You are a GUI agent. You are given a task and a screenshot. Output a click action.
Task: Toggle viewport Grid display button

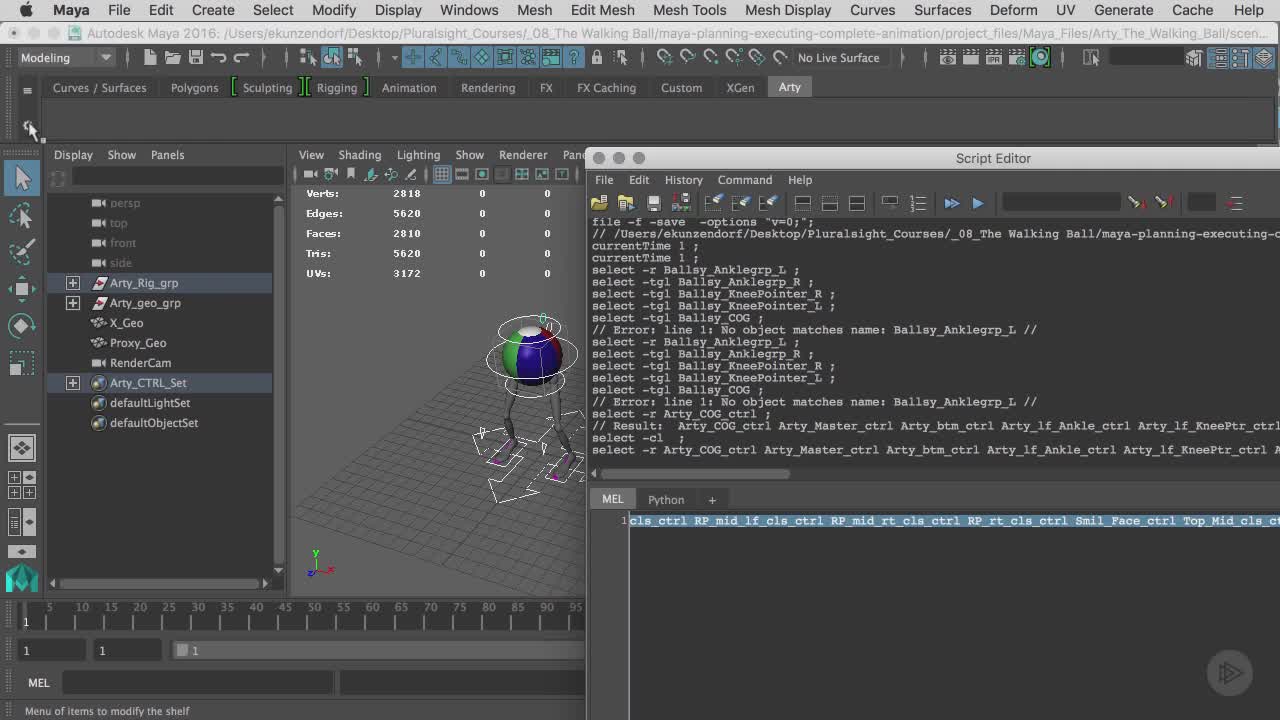(x=442, y=174)
